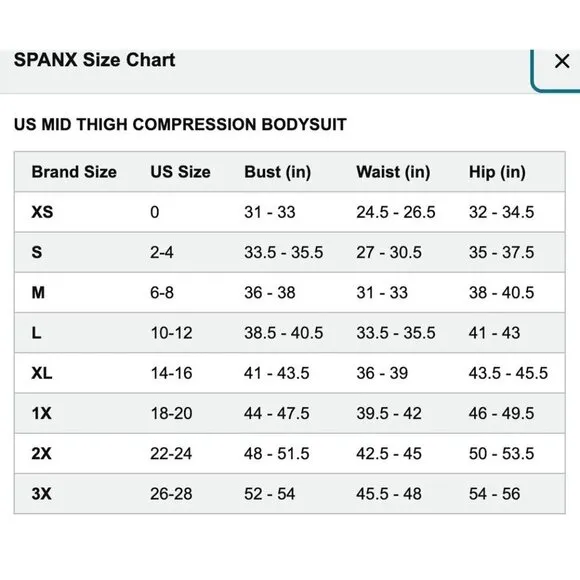Screen dimensions: 580x580
Task: Select the 3X brand size row
Action: pyautogui.click(x=290, y=494)
